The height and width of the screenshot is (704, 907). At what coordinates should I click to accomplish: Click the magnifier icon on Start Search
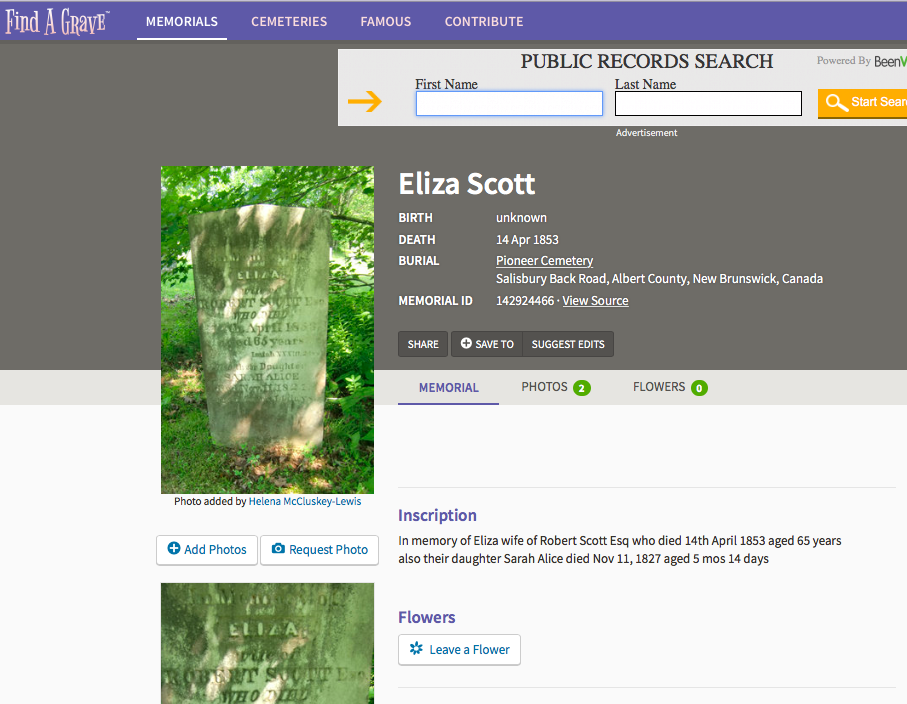(836, 103)
